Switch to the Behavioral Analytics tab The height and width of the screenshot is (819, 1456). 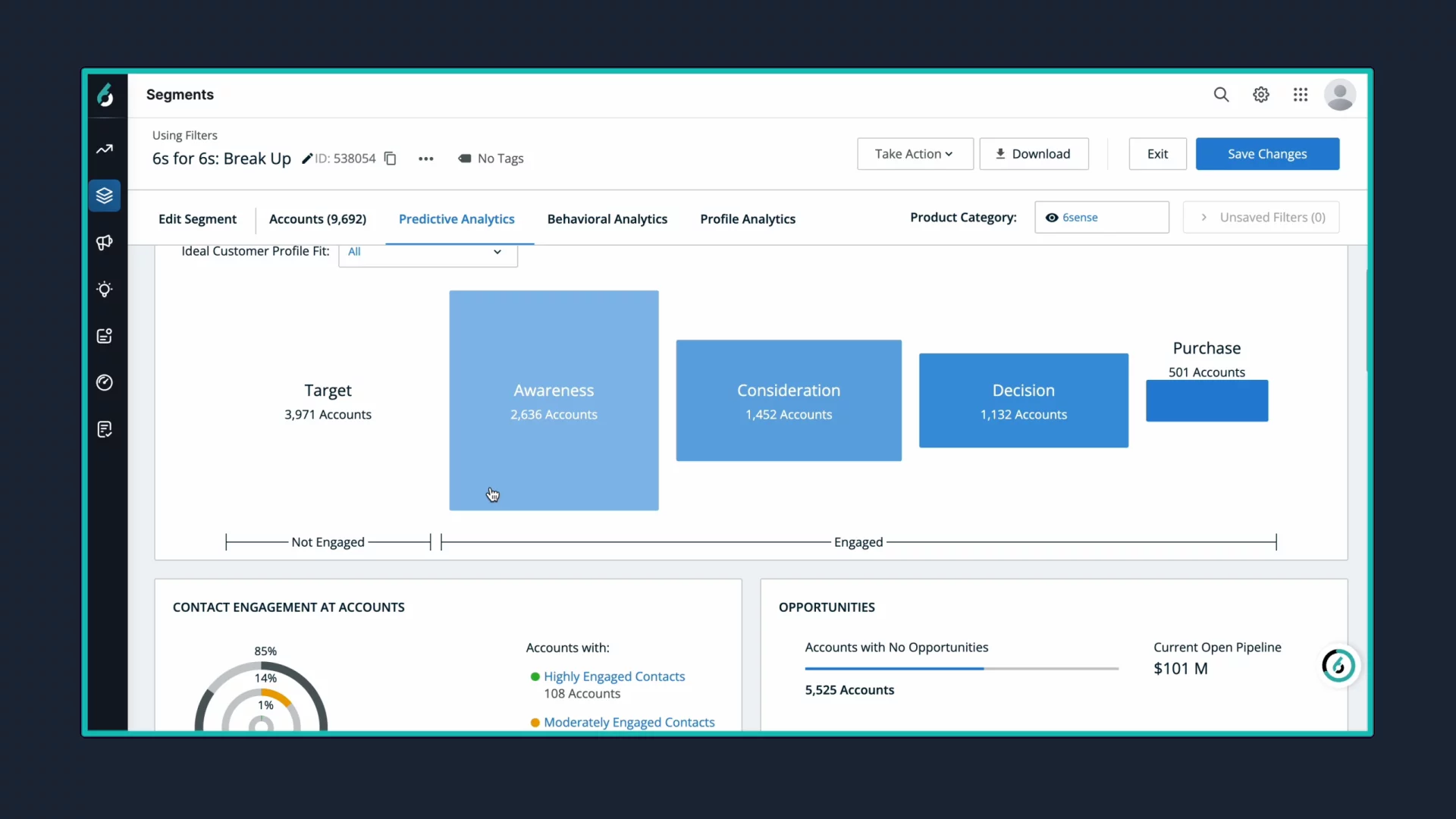(607, 219)
